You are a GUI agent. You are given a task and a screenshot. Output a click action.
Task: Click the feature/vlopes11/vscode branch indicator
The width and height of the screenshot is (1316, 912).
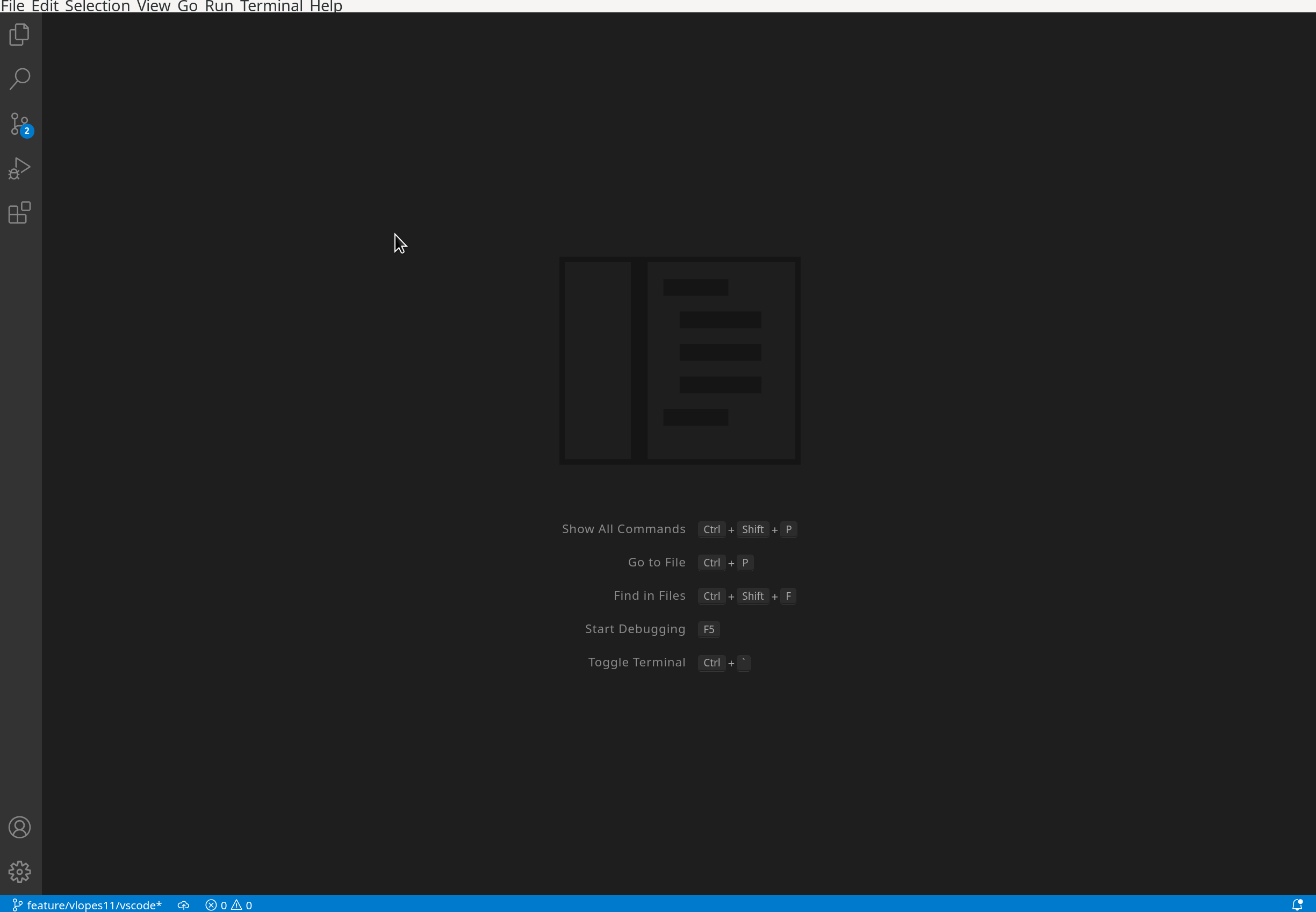coord(88,904)
